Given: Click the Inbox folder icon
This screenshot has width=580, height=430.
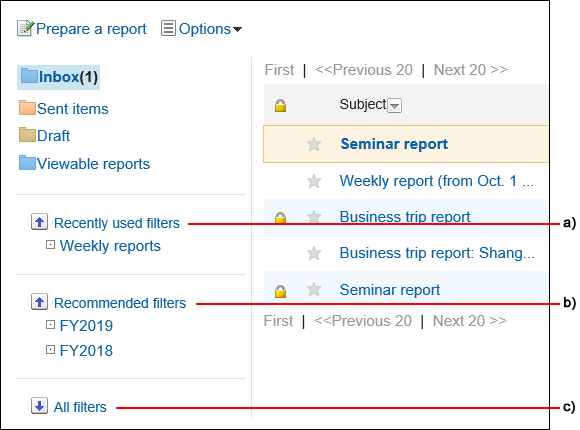Looking at the screenshot, I should (x=29, y=76).
